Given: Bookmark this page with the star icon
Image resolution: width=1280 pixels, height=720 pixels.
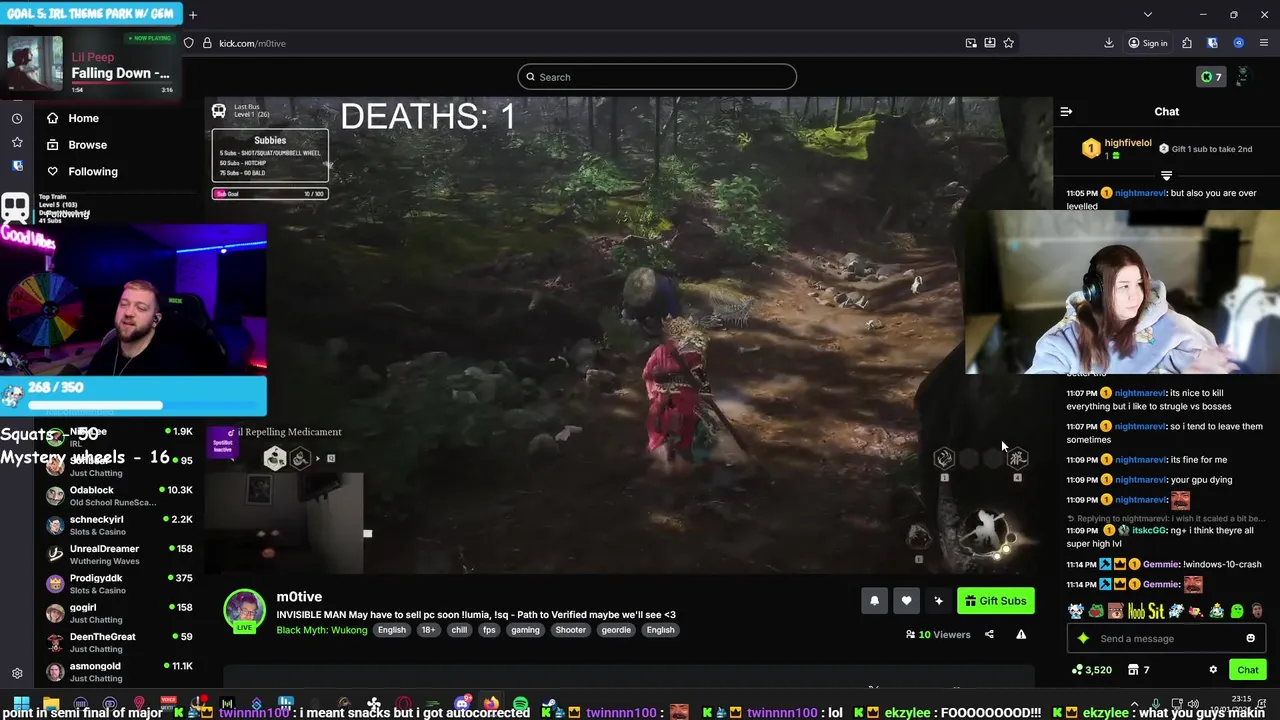Looking at the screenshot, I should point(1008,43).
